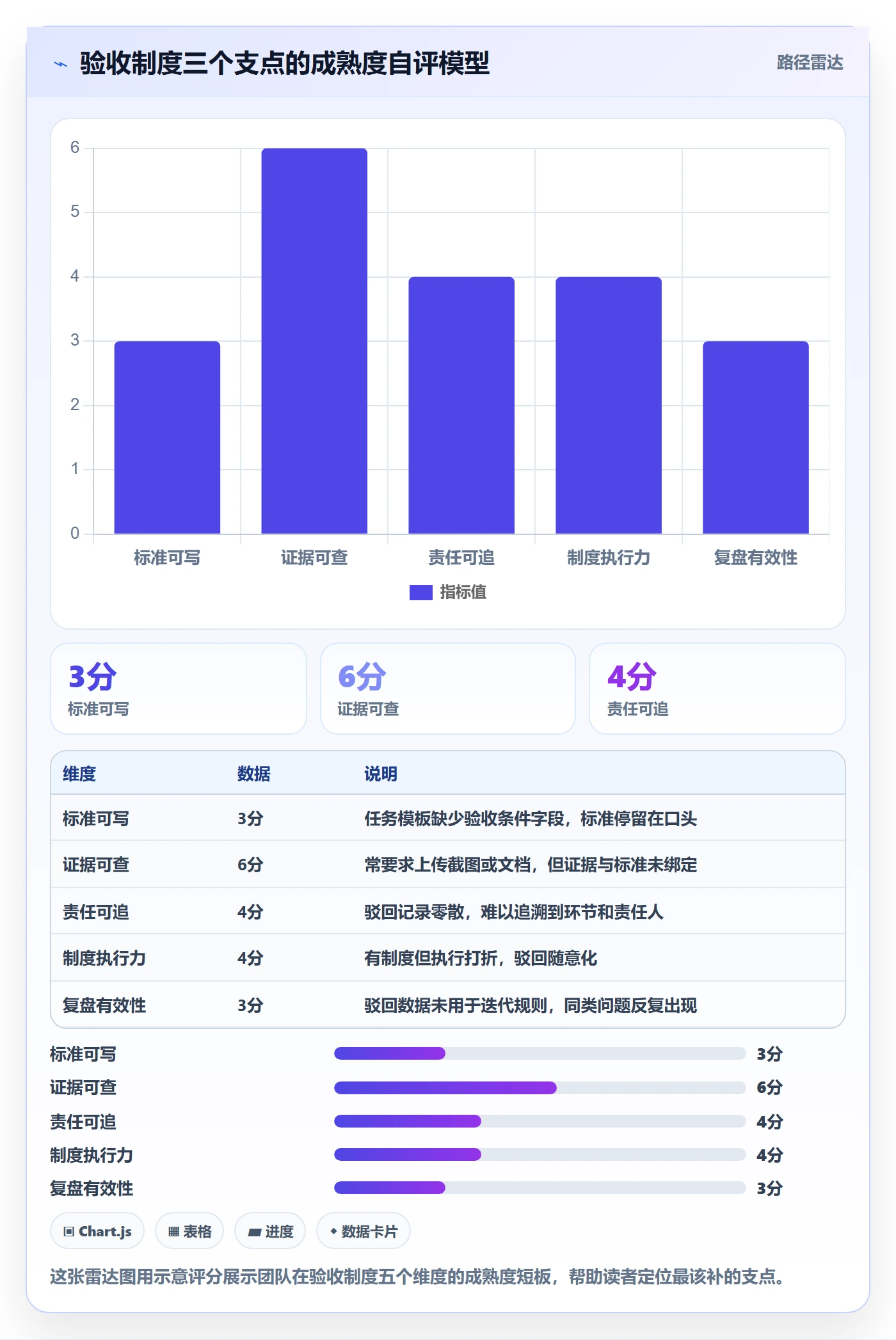
Task: Toggle the 指标值 legend color swatch
Action: point(420,593)
